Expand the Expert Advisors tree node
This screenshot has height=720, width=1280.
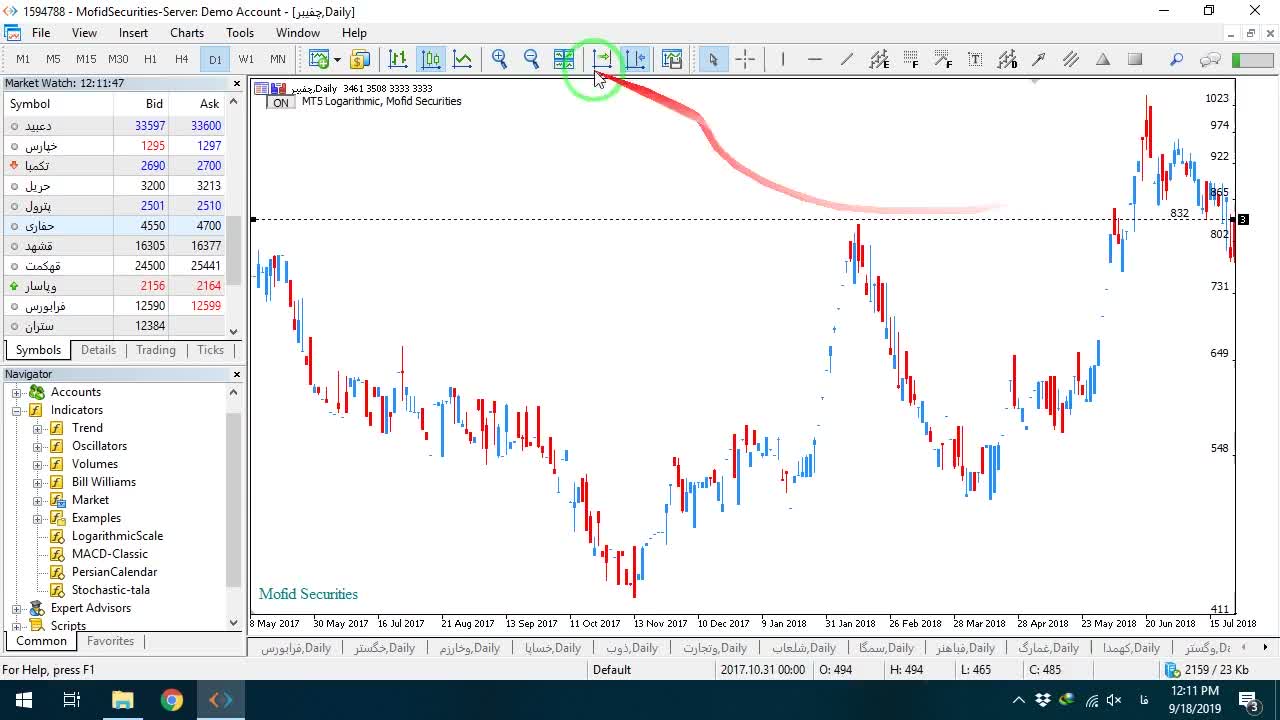17,608
